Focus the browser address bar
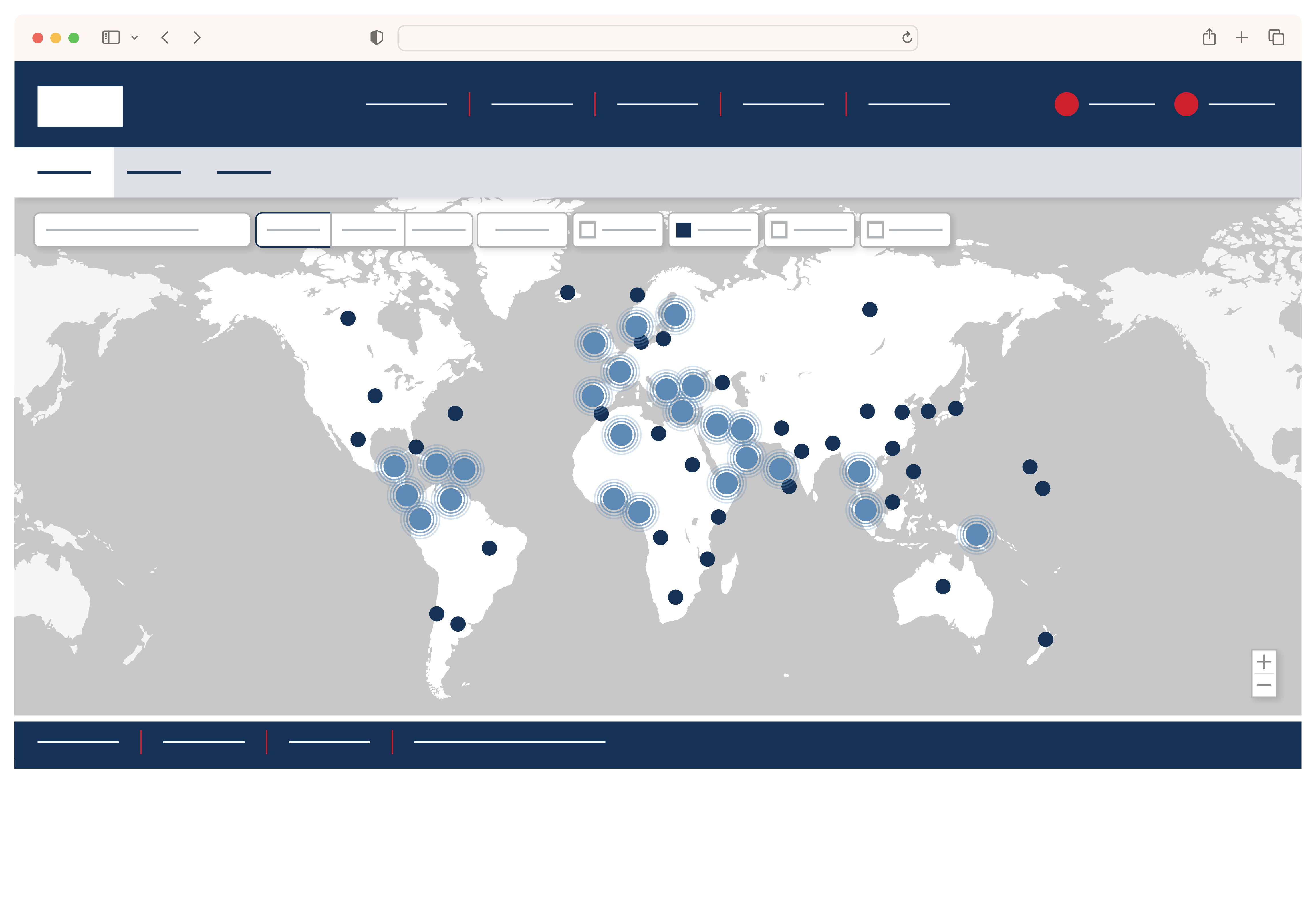 (657, 38)
